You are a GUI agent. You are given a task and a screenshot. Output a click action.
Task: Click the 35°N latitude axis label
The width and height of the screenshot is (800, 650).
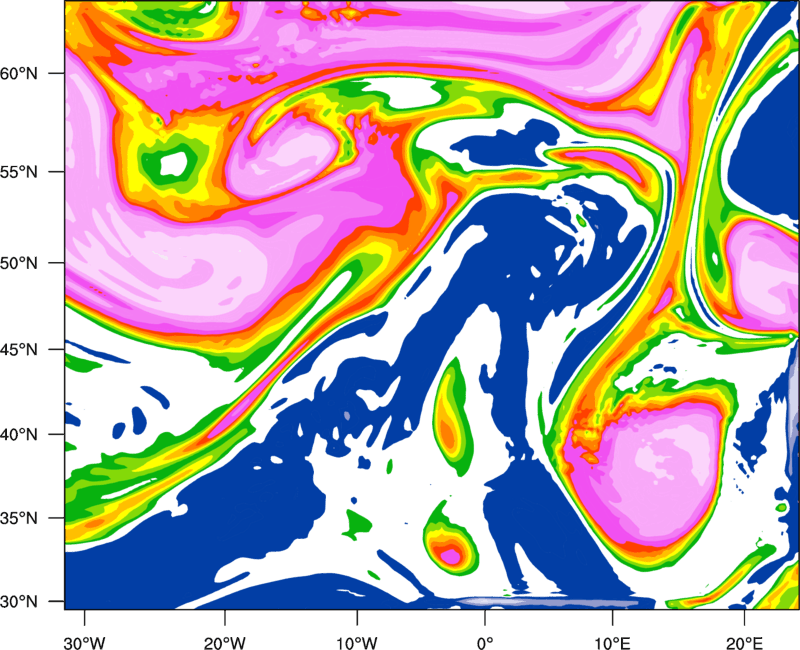click(19, 518)
